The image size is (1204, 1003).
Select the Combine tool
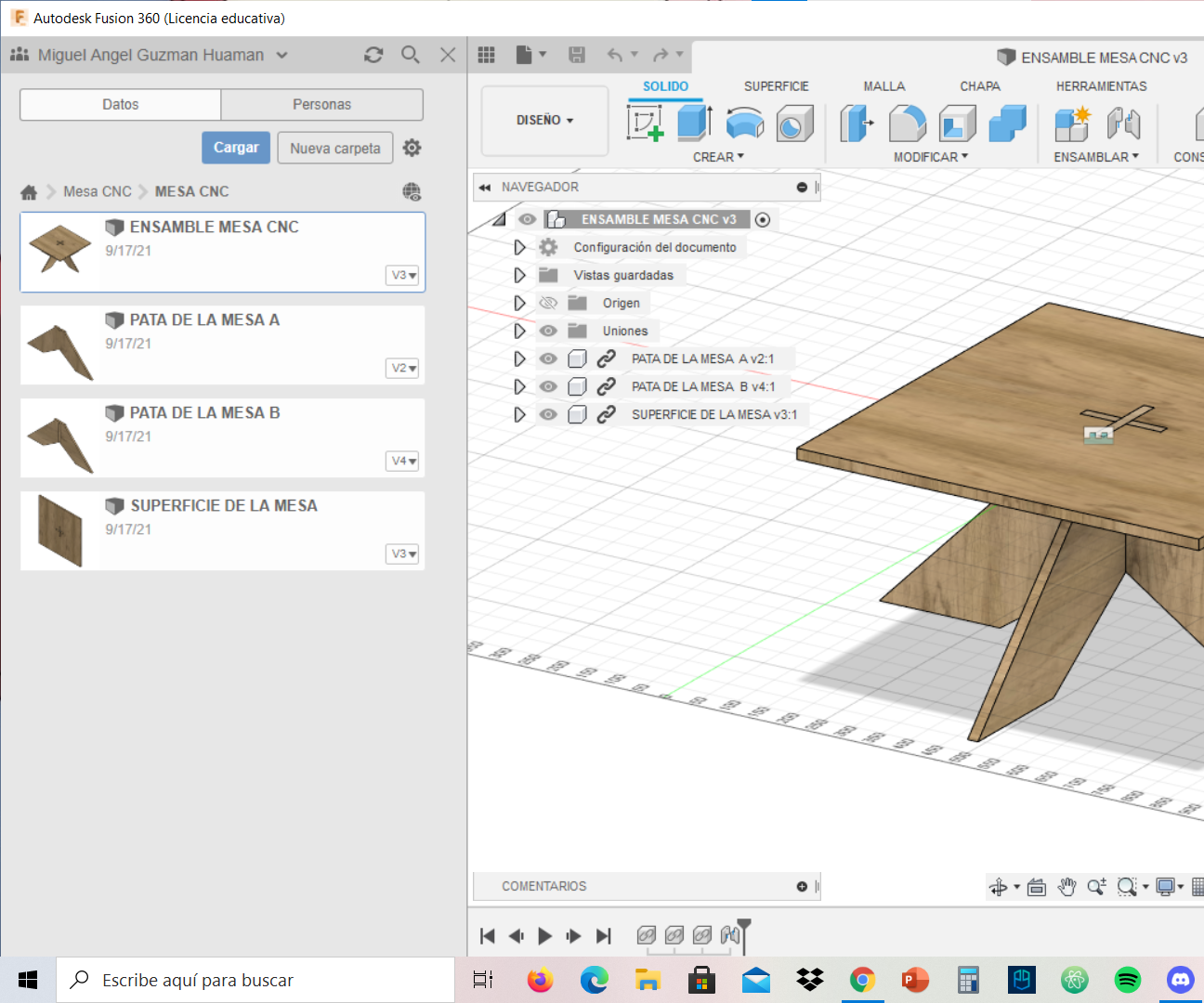click(1007, 123)
